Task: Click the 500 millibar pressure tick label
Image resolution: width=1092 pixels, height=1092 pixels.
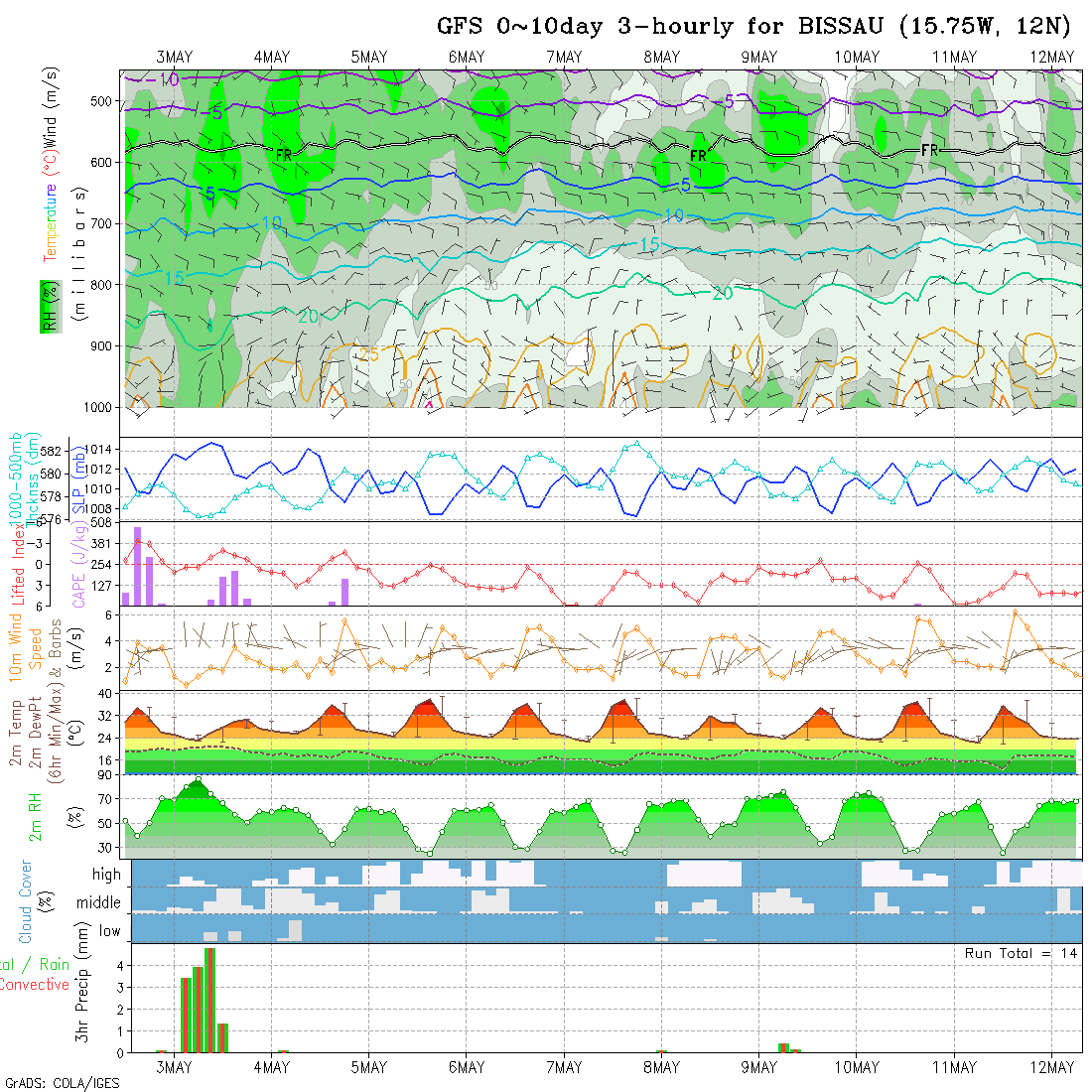Action: [x=101, y=101]
